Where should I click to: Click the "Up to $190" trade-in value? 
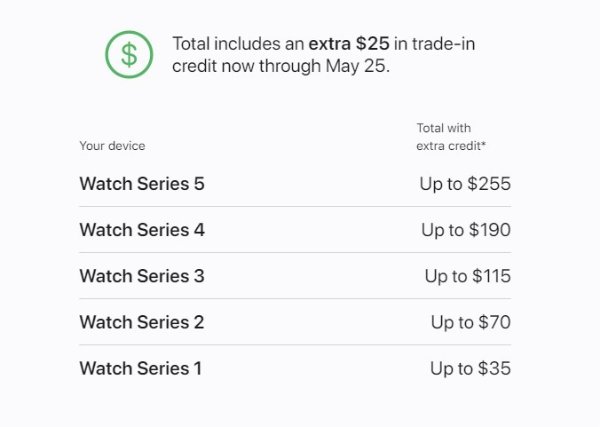click(466, 230)
